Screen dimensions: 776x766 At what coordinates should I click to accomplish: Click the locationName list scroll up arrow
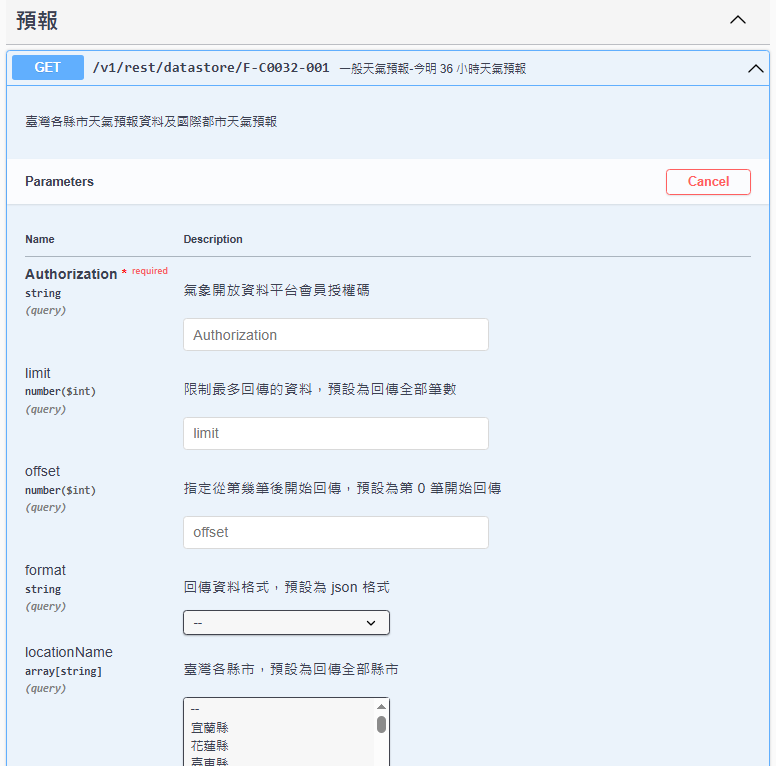click(x=381, y=707)
